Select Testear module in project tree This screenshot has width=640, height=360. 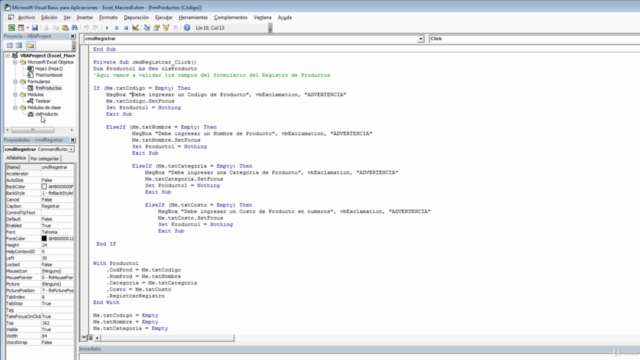point(42,101)
